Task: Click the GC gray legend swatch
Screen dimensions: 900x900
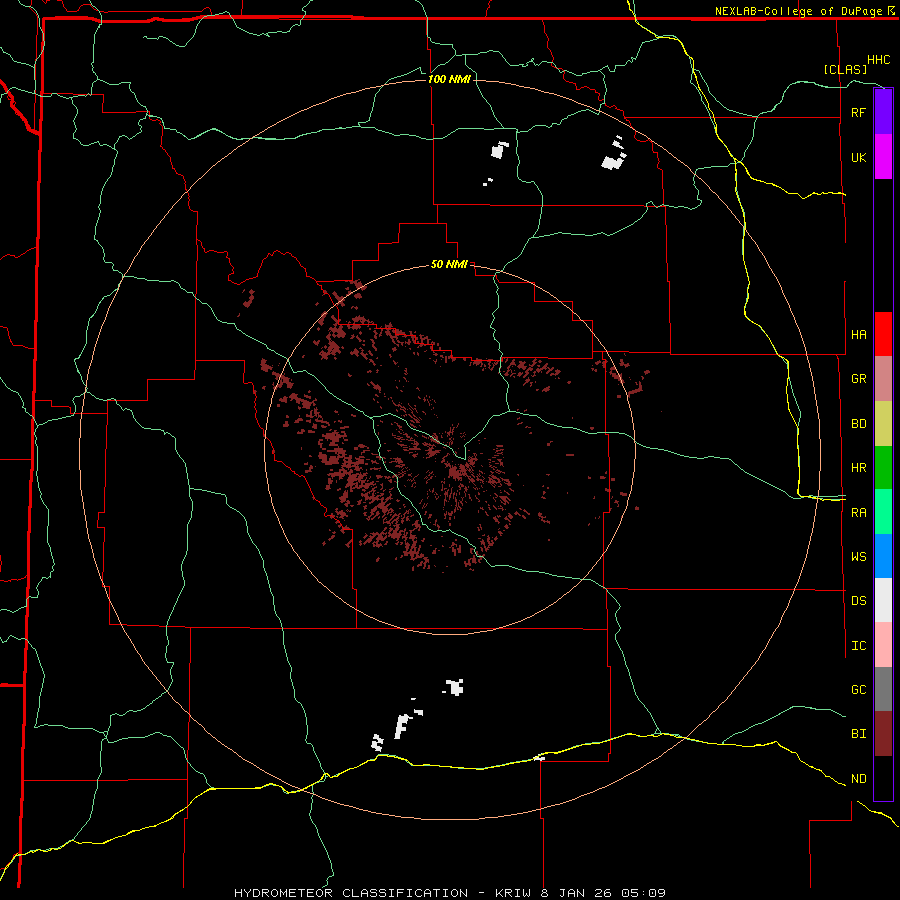Action: pos(883,689)
